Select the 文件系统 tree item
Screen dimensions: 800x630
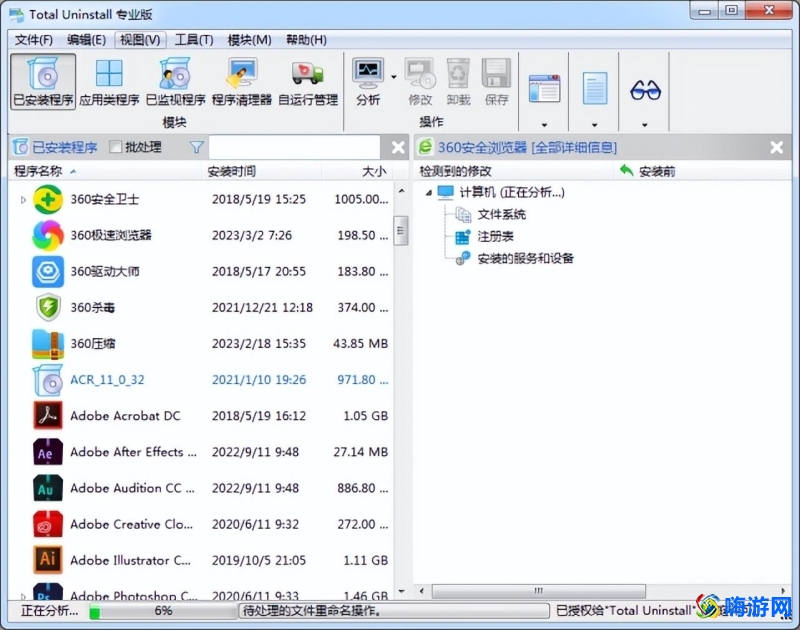click(502, 214)
